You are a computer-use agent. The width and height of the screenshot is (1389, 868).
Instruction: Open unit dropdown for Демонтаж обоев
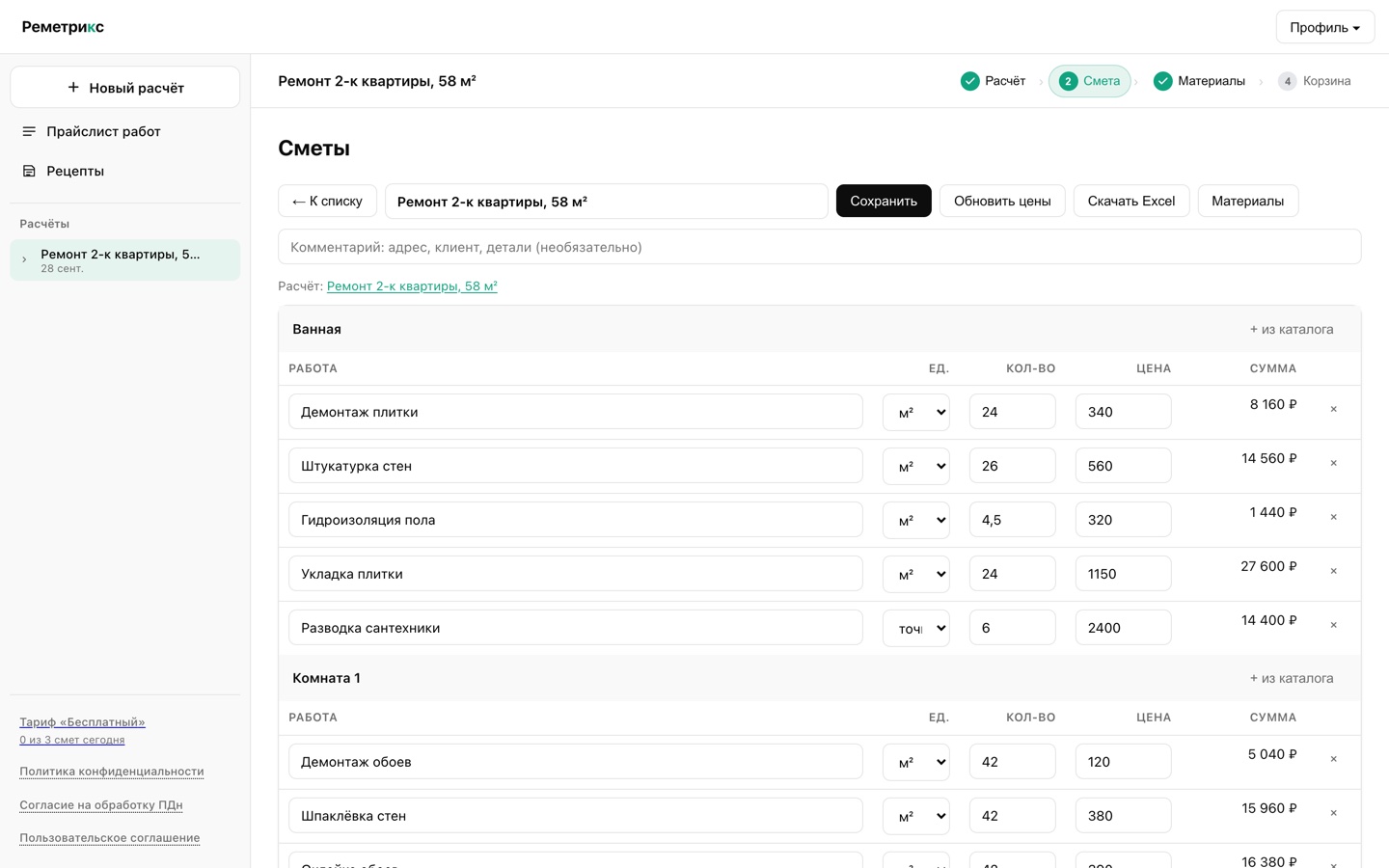tap(916, 762)
